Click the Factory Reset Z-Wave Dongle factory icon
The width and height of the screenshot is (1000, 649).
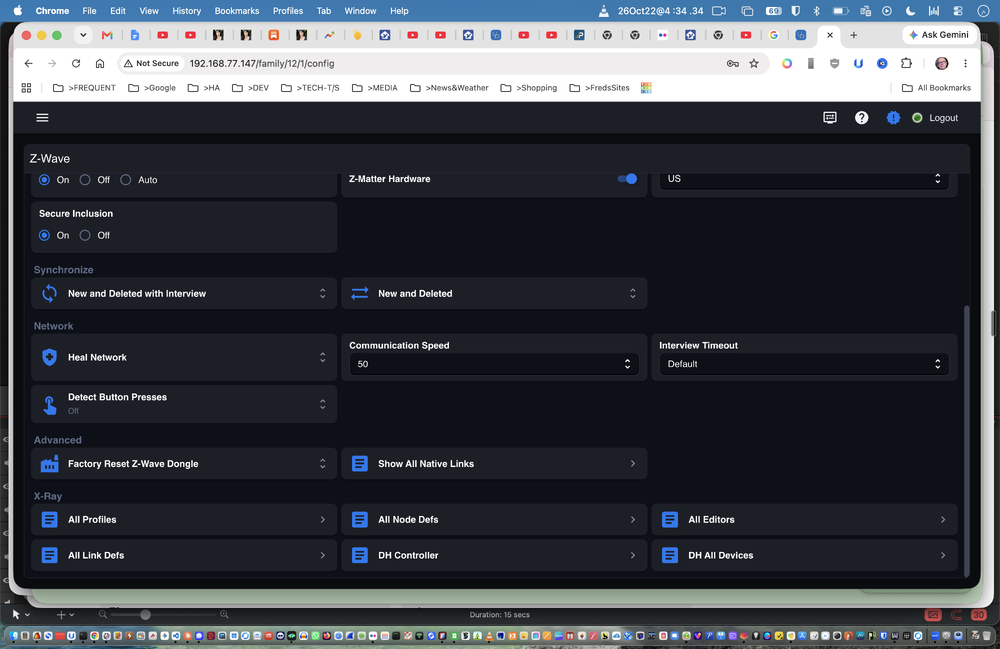pyautogui.click(x=49, y=463)
